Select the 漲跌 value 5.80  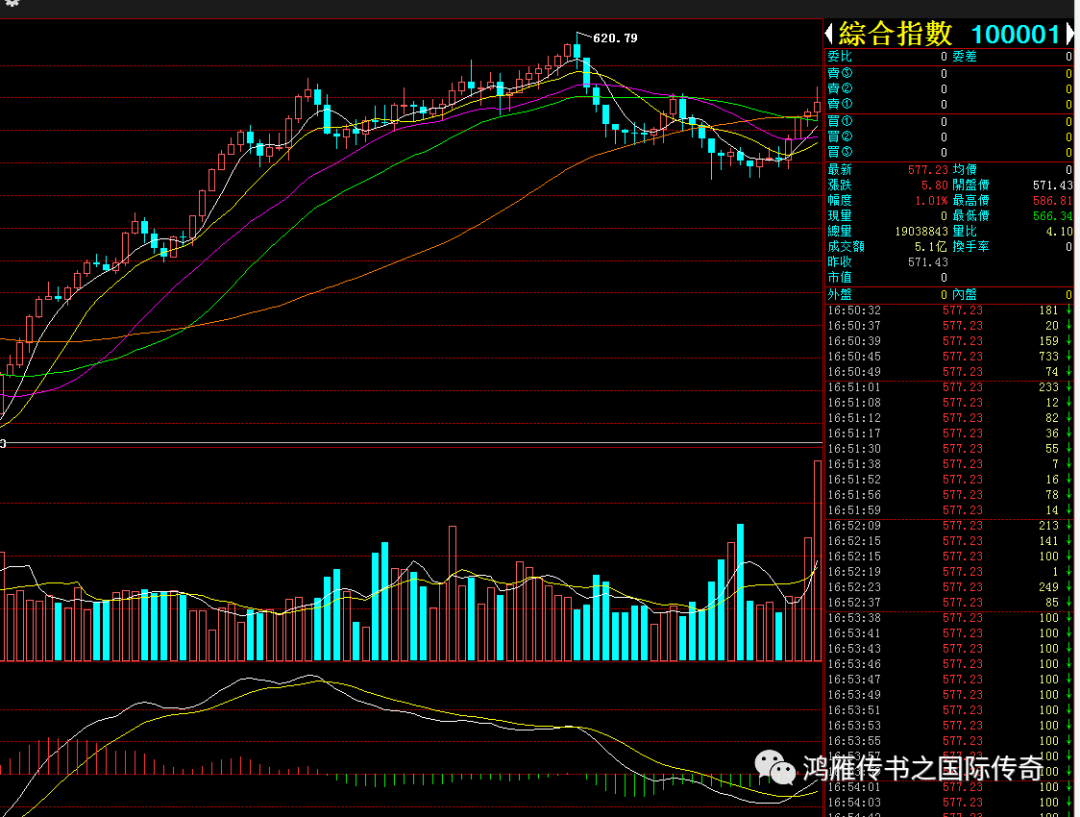[935, 185]
